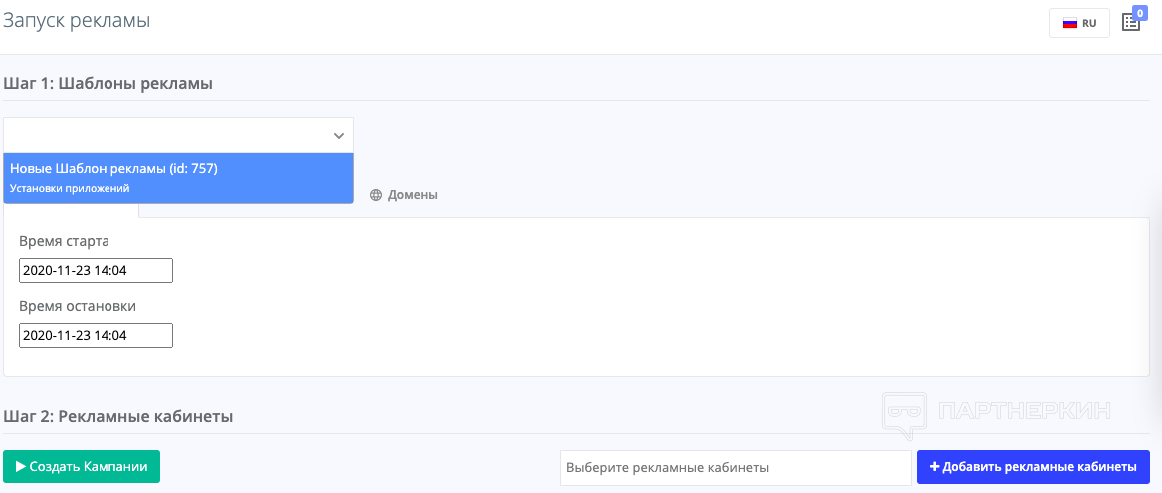The width and height of the screenshot is (1162, 493).
Task: Click the notification counter badge showing 0
Action: tap(1139, 13)
